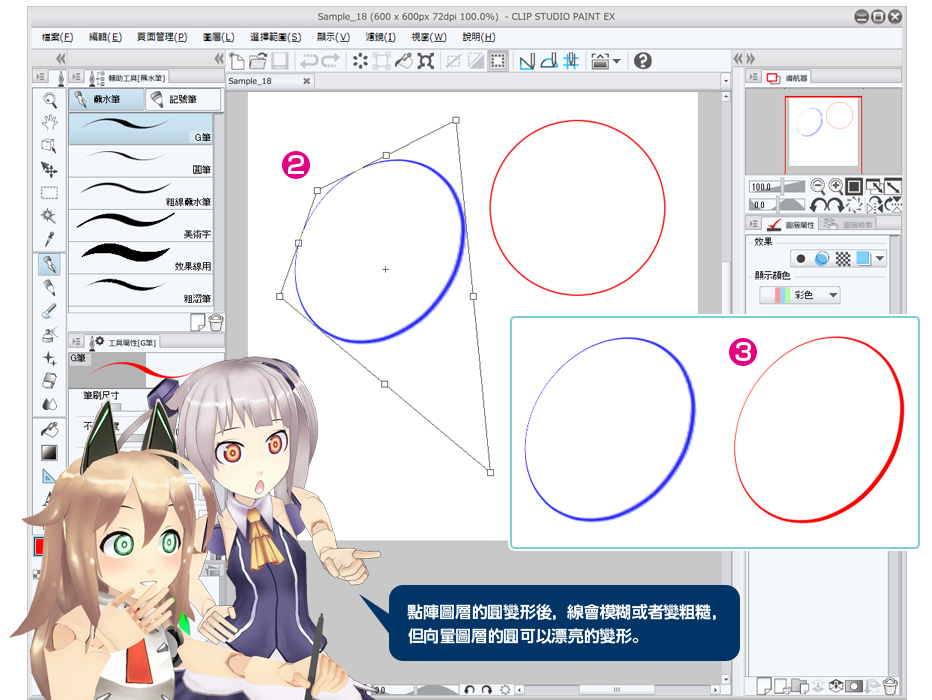Delete sub tool trash icon
The height and width of the screenshot is (700, 932).
point(216,322)
